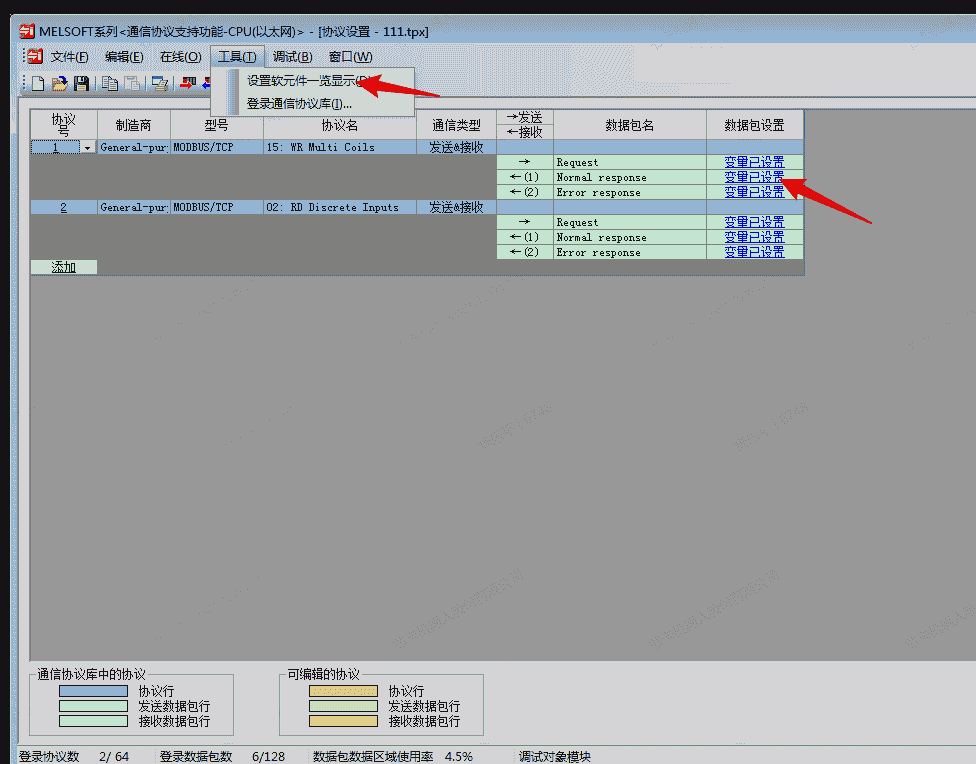Click the Paste toolbar icon

[x=131, y=84]
